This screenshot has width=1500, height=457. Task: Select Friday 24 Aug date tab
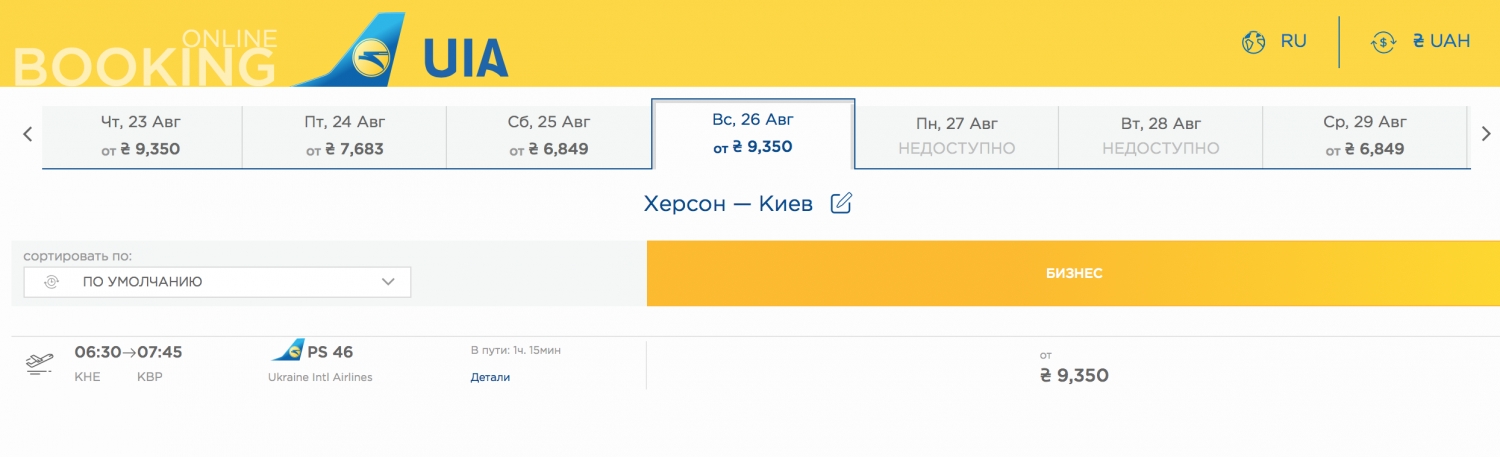344,136
